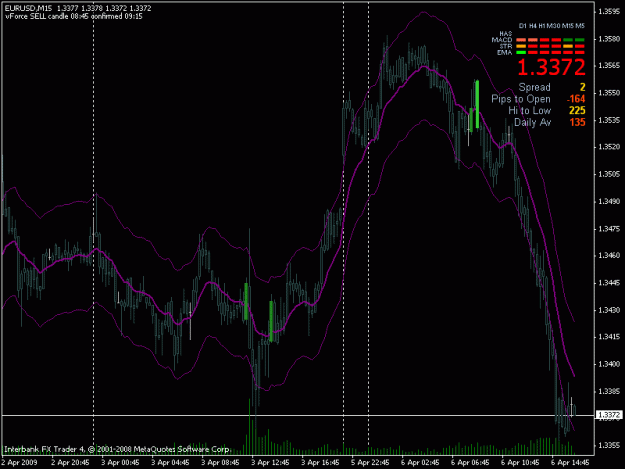Click the 3 Apr 00:45 time axis label
The image size is (625, 469).
point(120,463)
